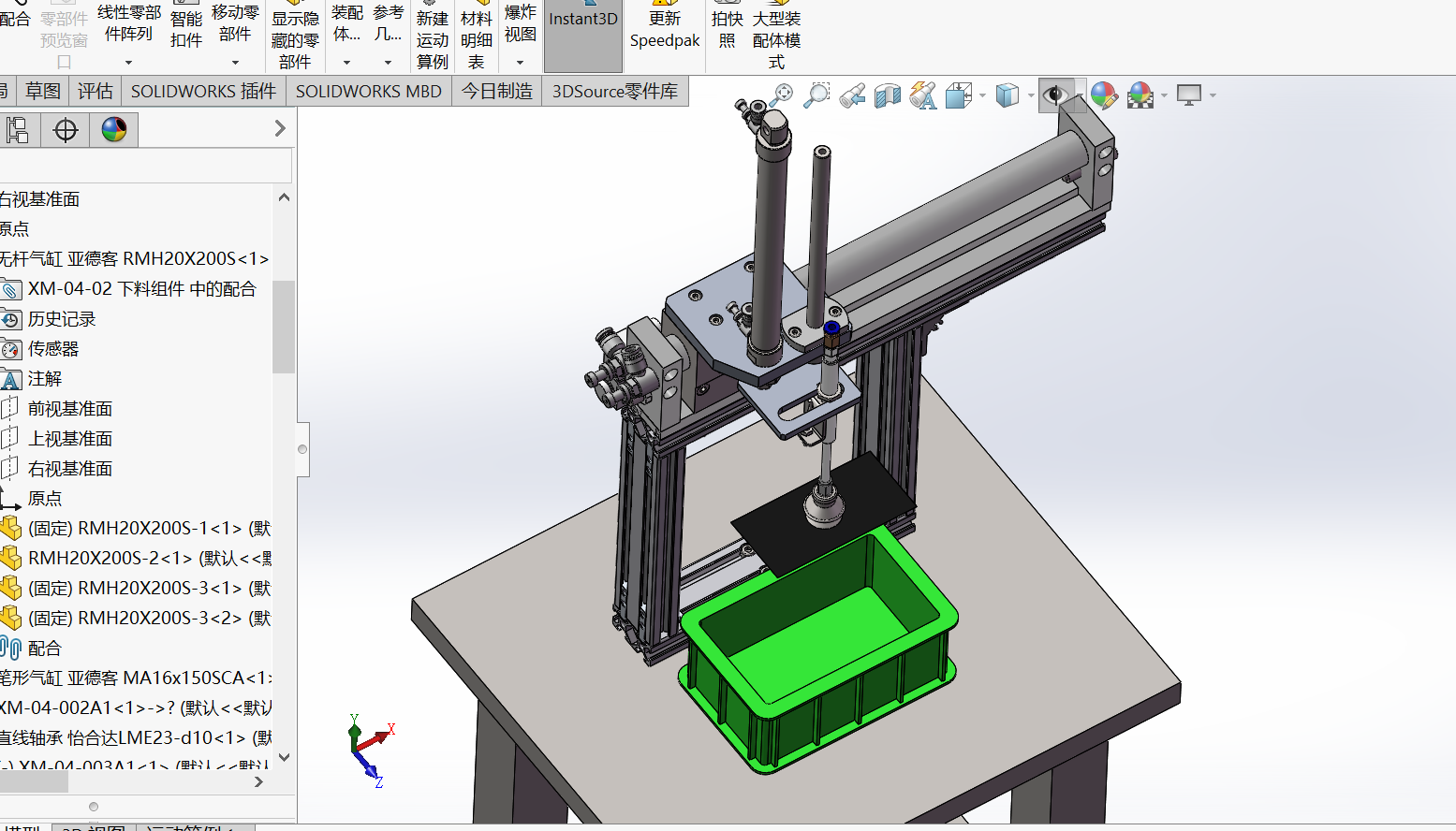Click the Dynamic Annotation Views icon

(x=923, y=95)
